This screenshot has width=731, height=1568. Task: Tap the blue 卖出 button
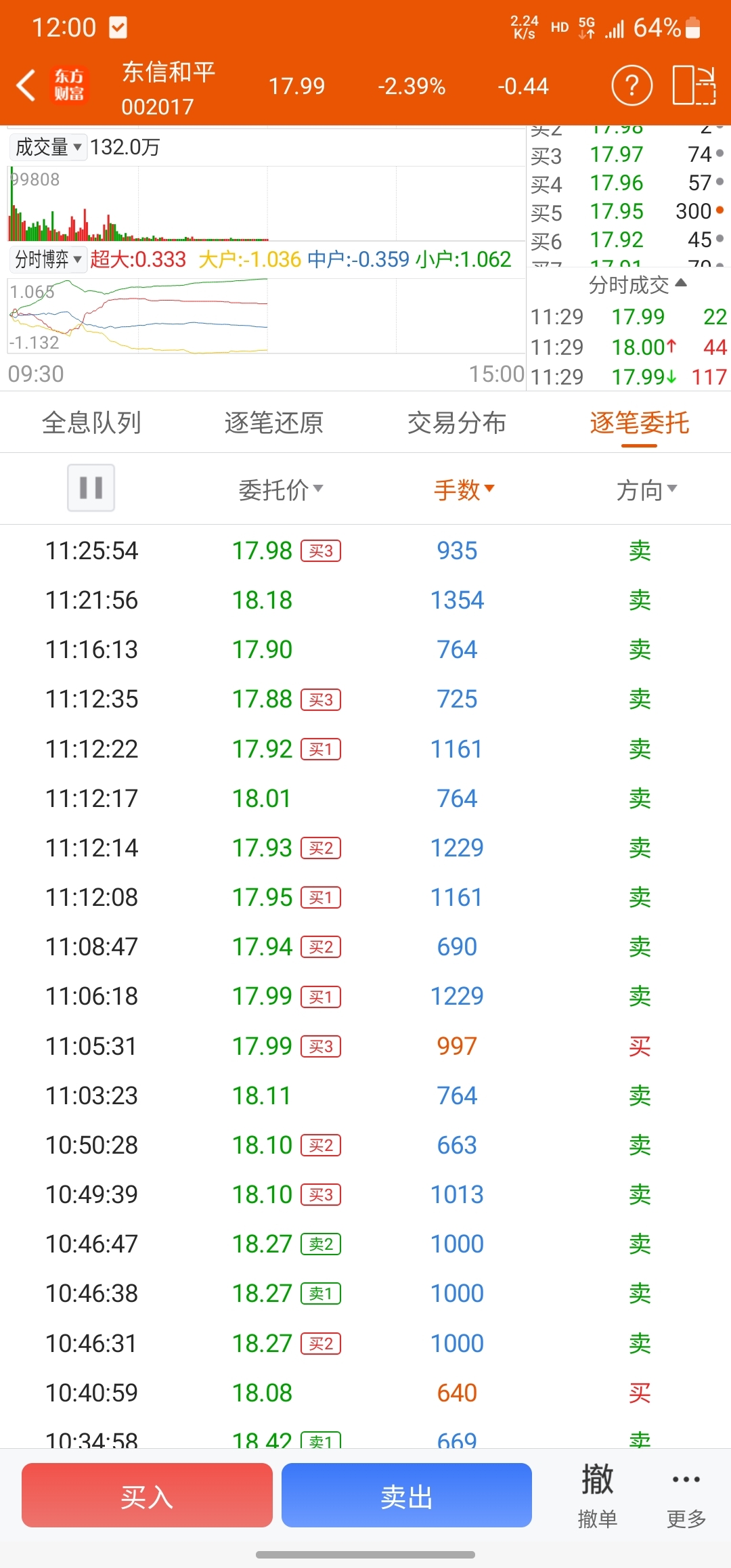coord(407,1495)
